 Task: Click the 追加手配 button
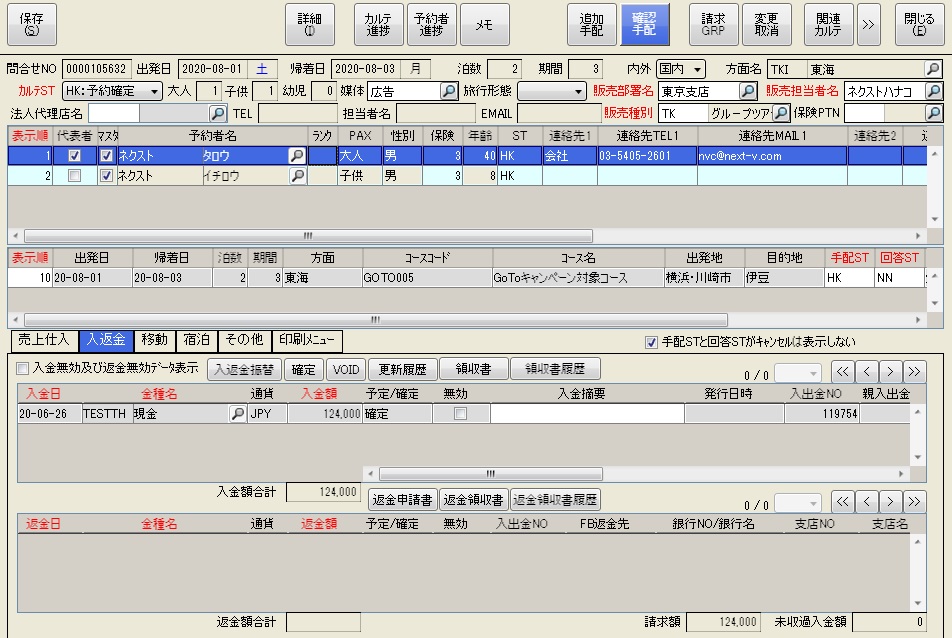[591, 24]
